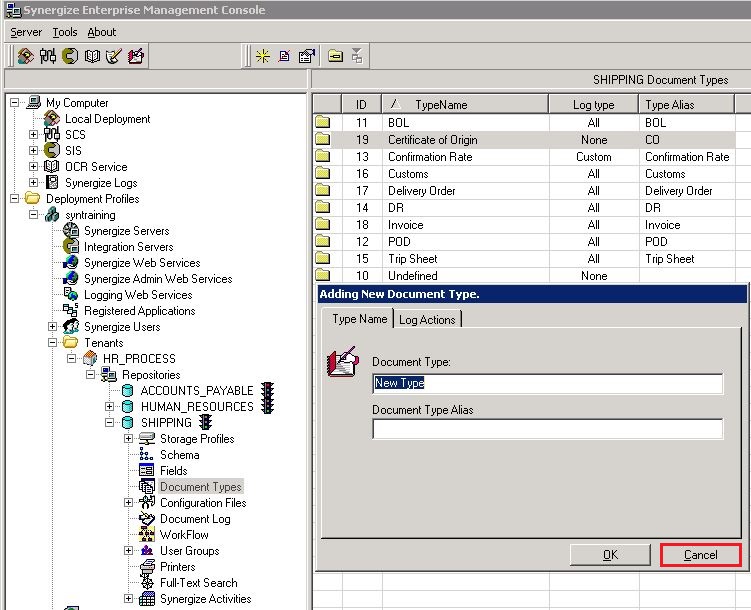Open the Server menu
The height and width of the screenshot is (610, 751).
pyautogui.click(x=26, y=32)
